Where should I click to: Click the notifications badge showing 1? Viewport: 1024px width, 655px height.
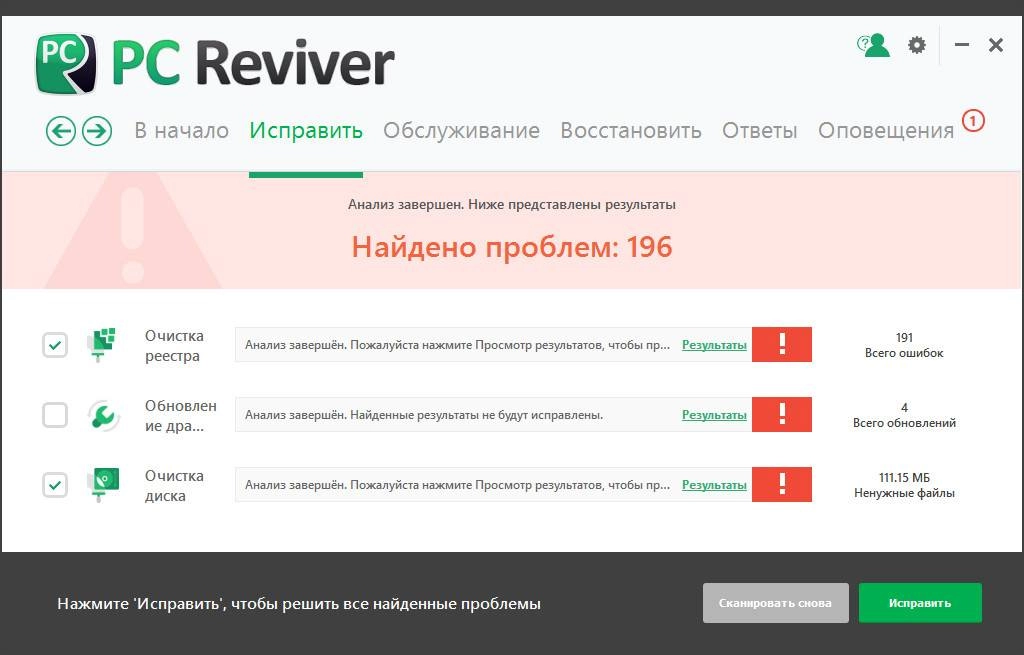973,121
